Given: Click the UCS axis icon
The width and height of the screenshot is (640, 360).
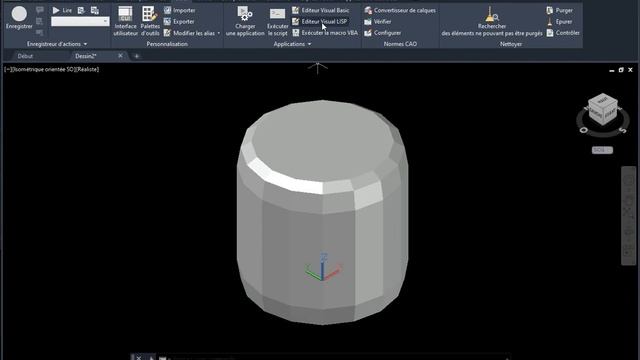Looking at the screenshot, I should tap(323, 267).
